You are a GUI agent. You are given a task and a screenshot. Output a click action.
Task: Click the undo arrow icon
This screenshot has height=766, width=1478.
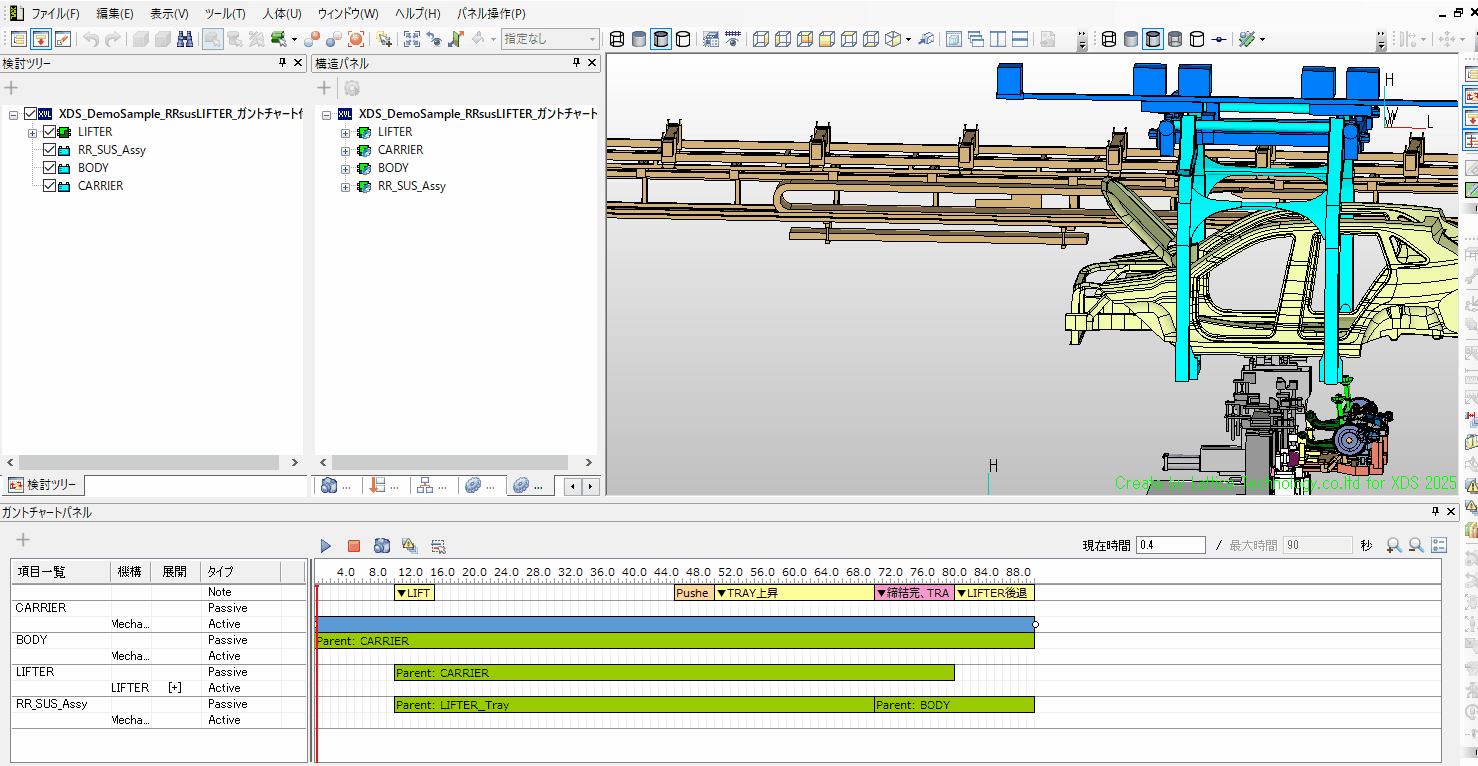pyautogui.click(x=91, y=39)
